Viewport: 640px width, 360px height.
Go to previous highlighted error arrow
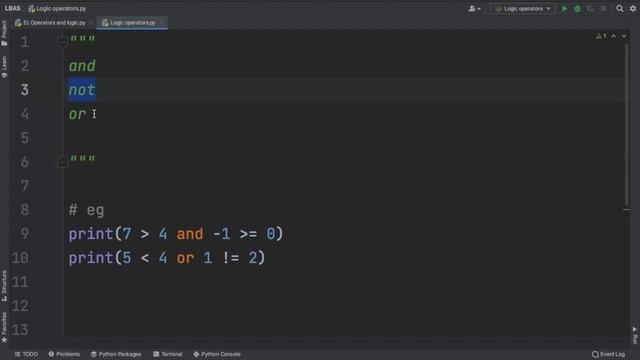click(x=613, y=36)
